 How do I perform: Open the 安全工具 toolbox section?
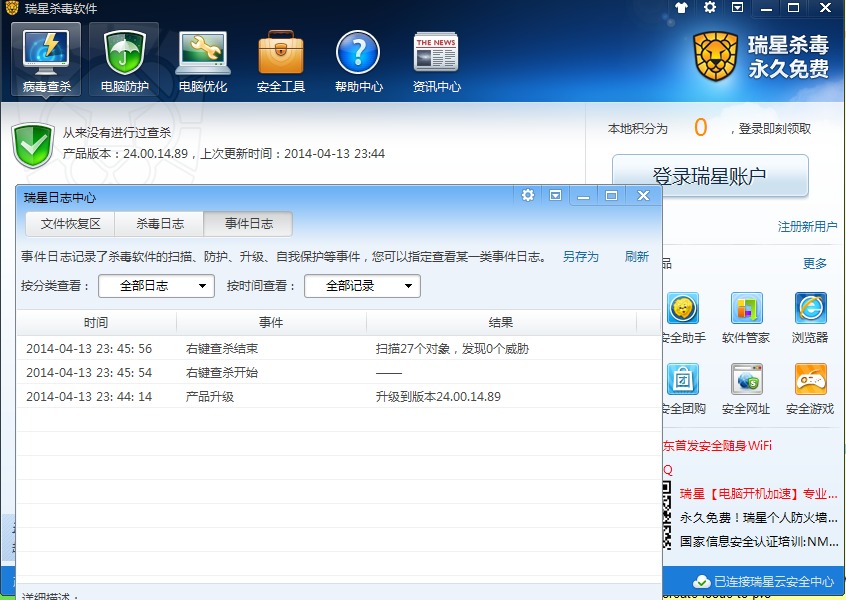(x=281, y=61)
